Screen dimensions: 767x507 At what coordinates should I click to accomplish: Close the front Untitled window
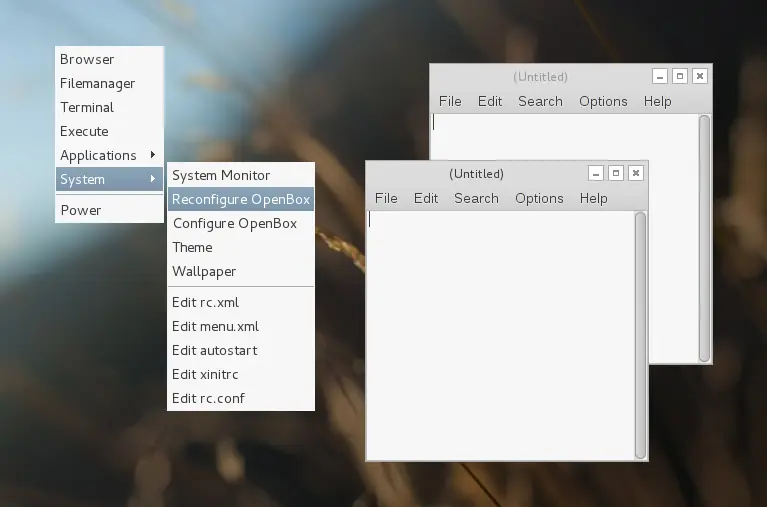[x=636, y=173]
